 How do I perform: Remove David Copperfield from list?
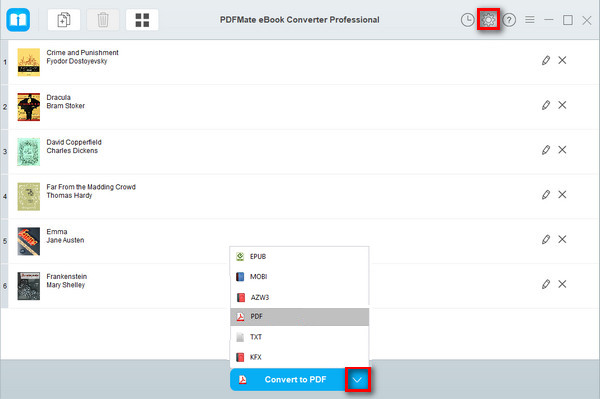562,150
